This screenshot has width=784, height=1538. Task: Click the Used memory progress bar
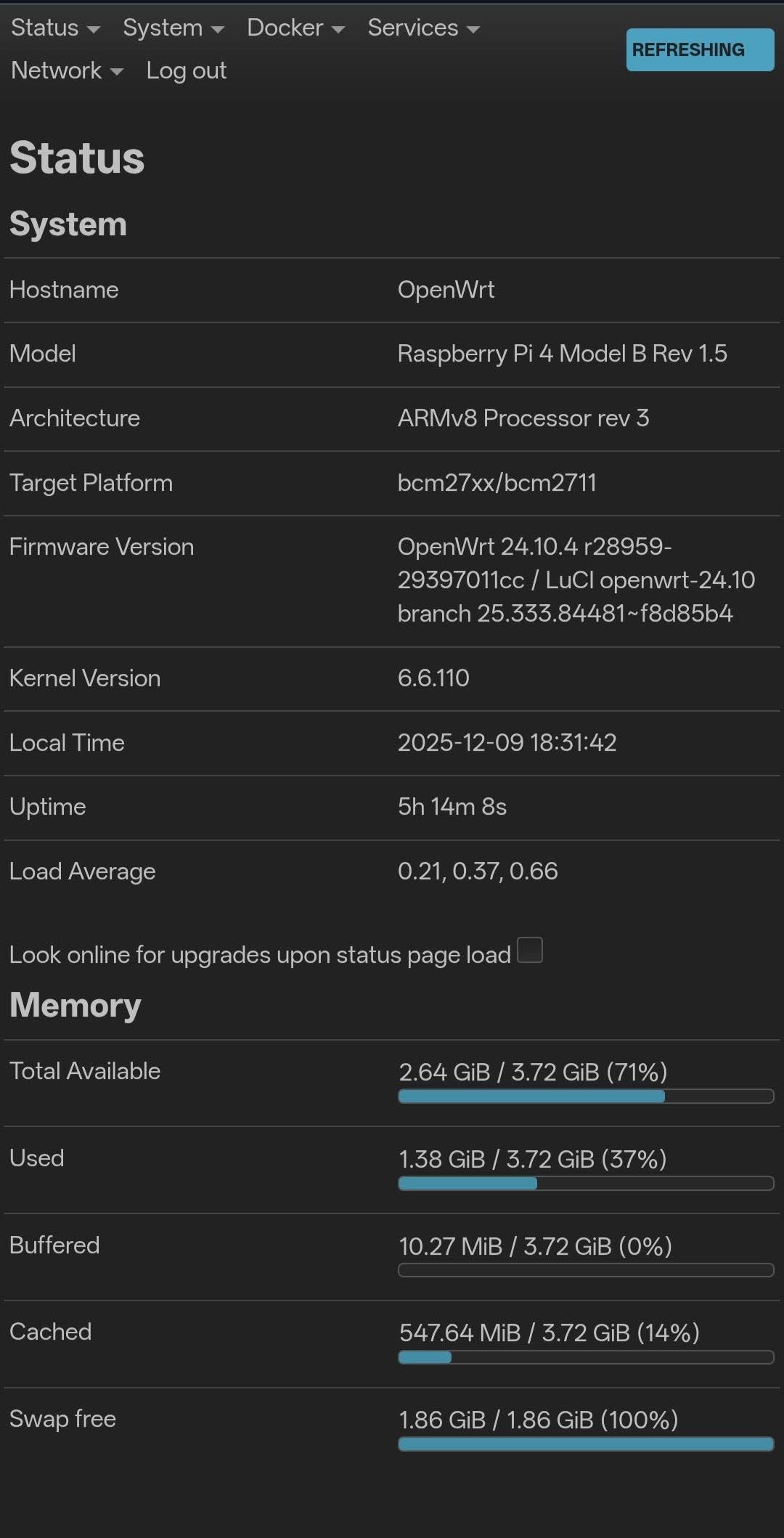[586, 1183]
